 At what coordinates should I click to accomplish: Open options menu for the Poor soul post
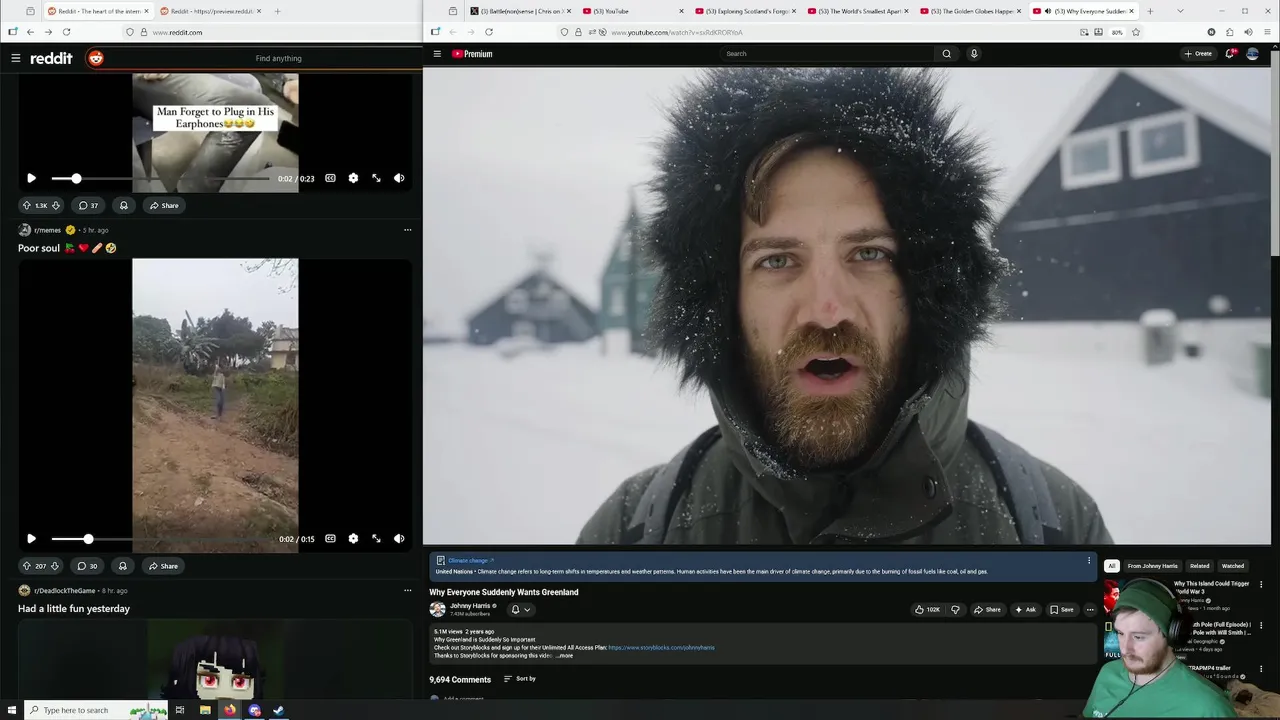point(407,230)
